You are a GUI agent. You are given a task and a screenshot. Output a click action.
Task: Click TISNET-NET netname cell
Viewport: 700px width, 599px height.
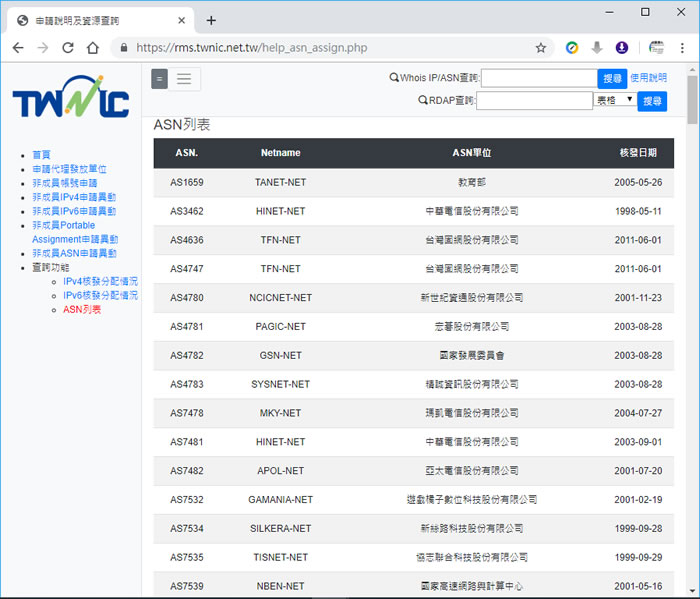click(x=280, y=557)
